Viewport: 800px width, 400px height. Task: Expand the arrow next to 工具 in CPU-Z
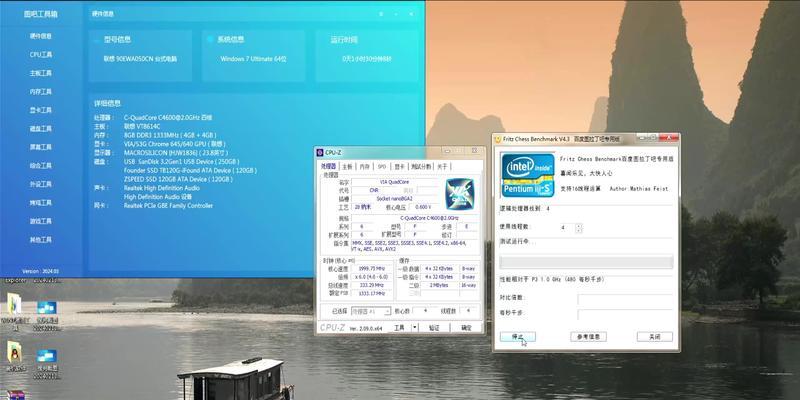415,328
